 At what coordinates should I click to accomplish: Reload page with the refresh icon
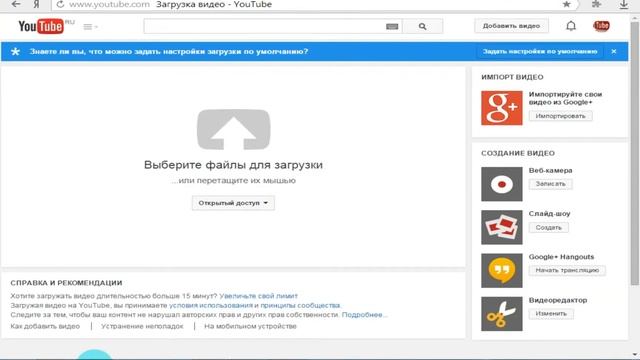60,4
